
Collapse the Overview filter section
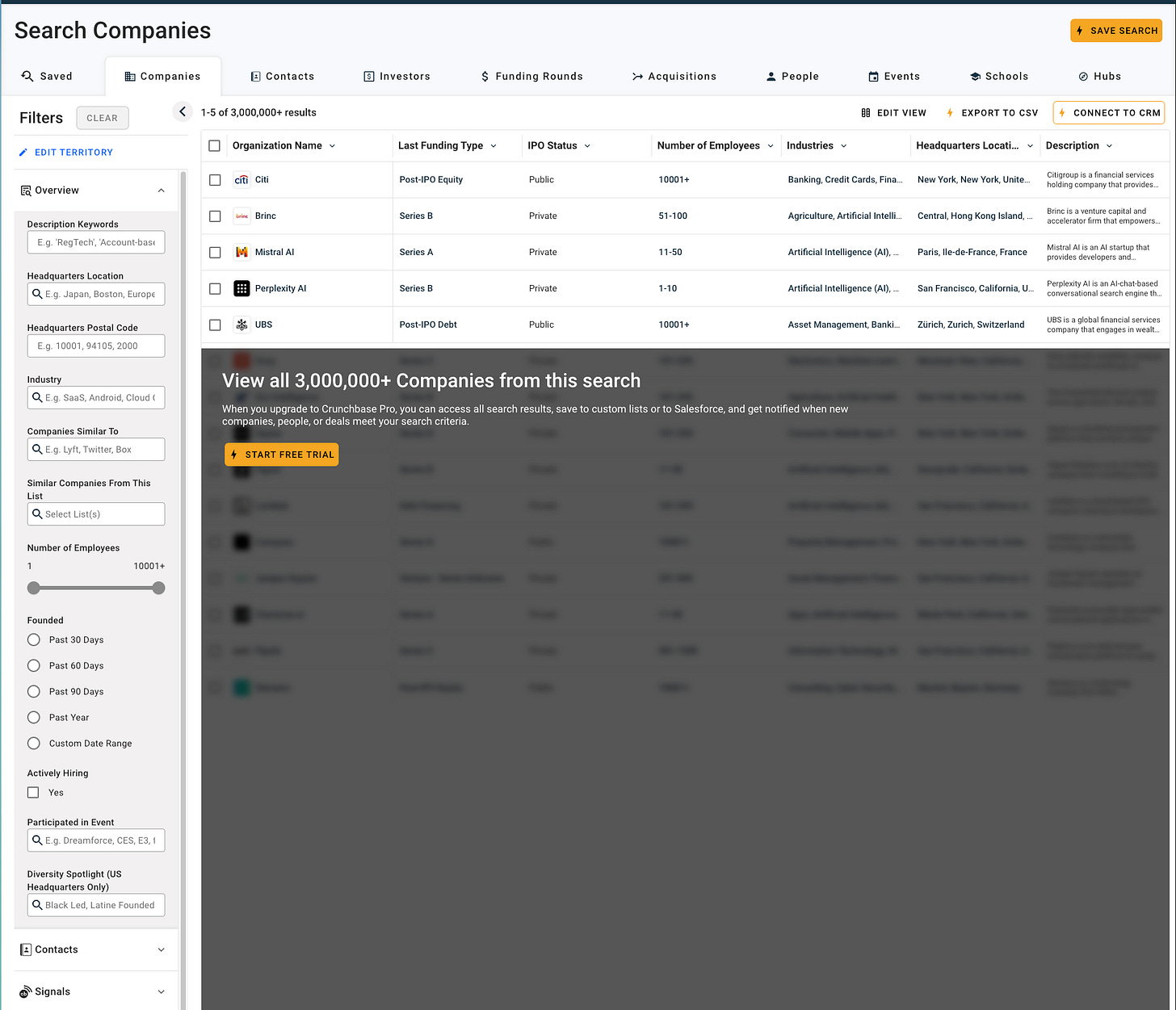pyautogui.click(x=162, y=191)
